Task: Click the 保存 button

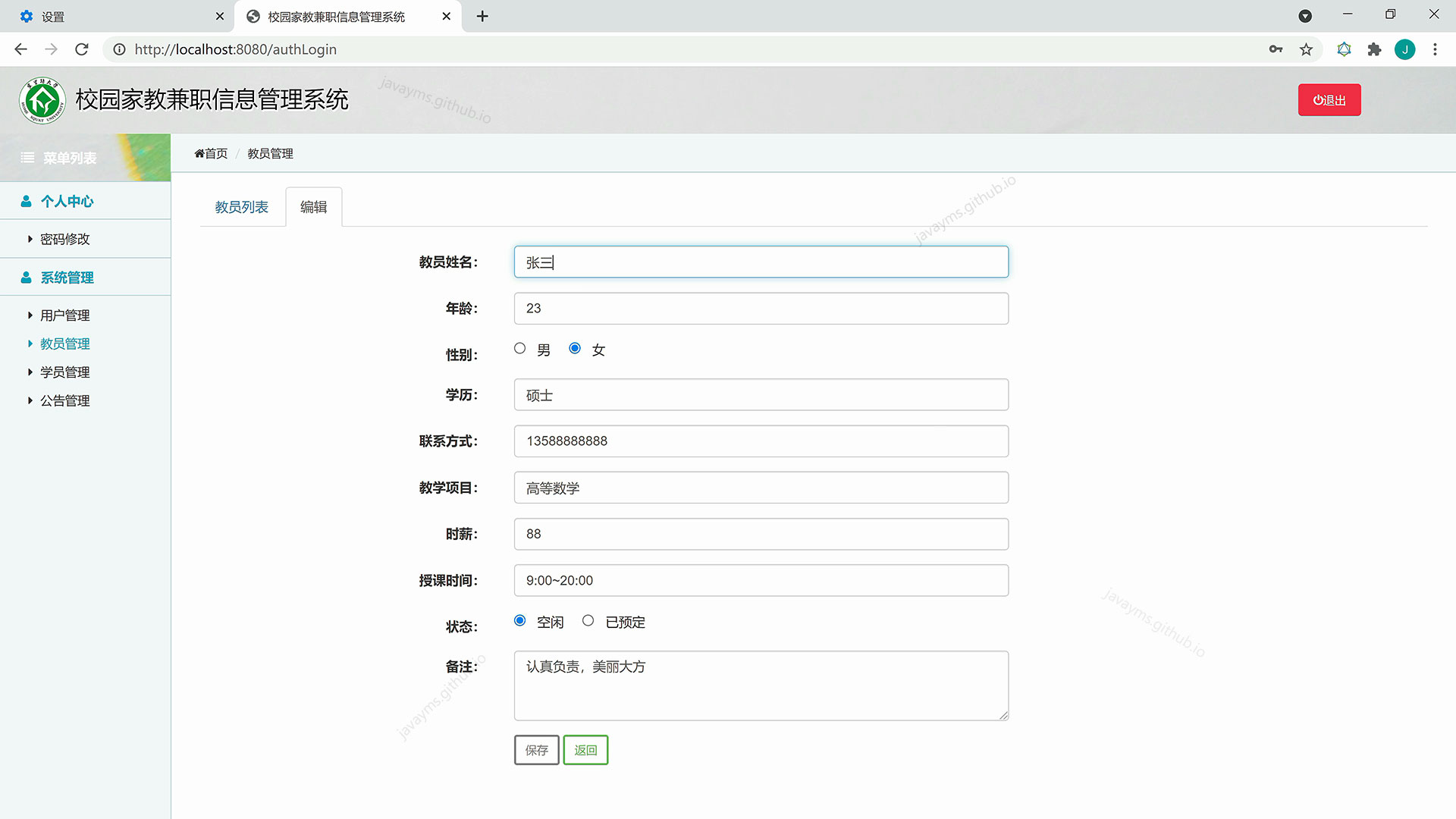Action: click(x=536, y=750)
